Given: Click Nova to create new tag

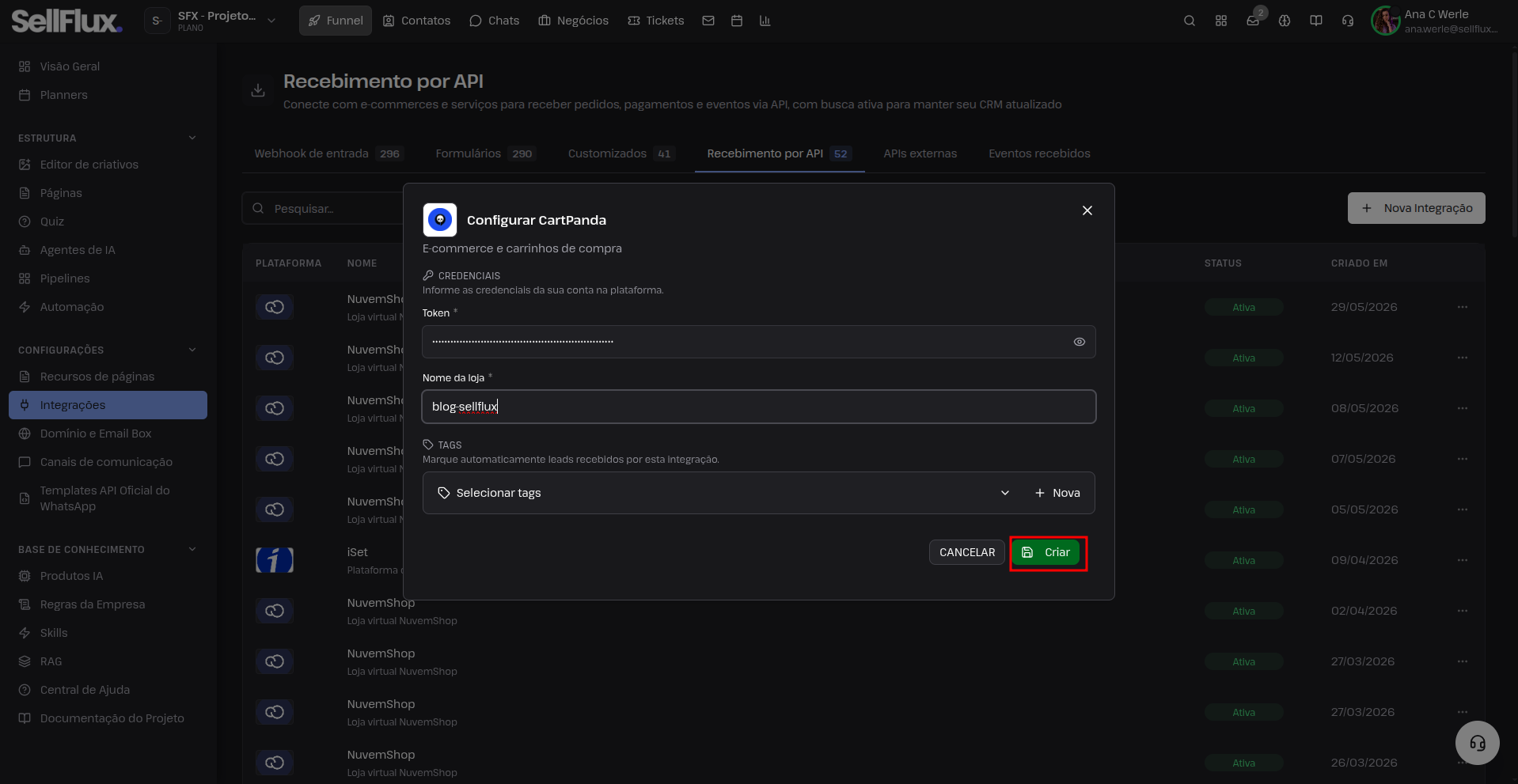Looking at the screenshot, I should pos(1057,493).
